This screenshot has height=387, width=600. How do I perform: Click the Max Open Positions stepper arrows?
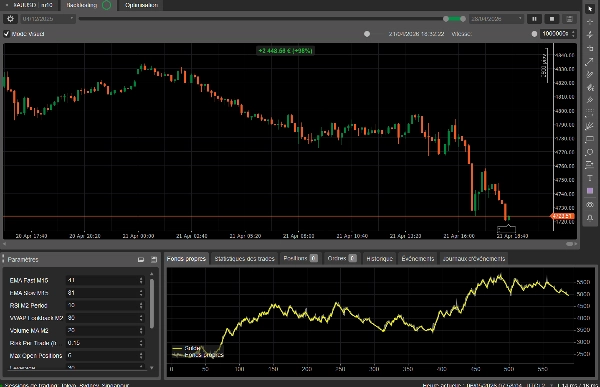point(141,356)
